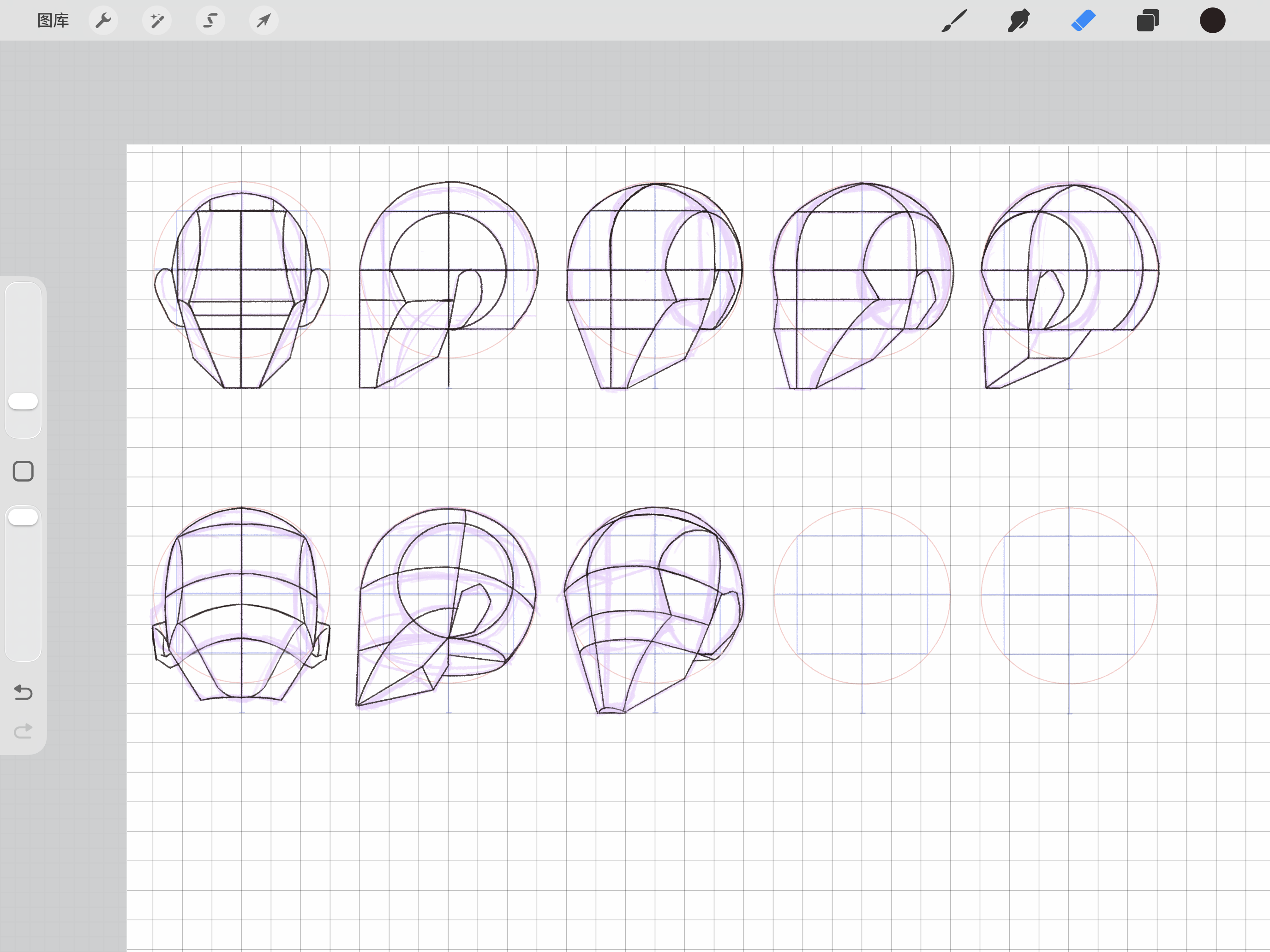Select the Eraser tool

[1084, 21]
